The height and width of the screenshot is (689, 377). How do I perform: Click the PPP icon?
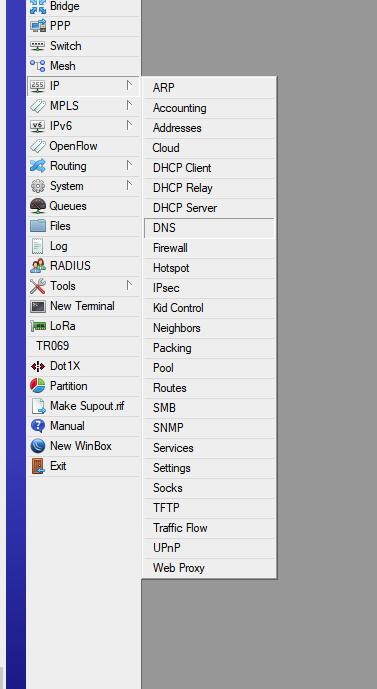tap(38, 26)
